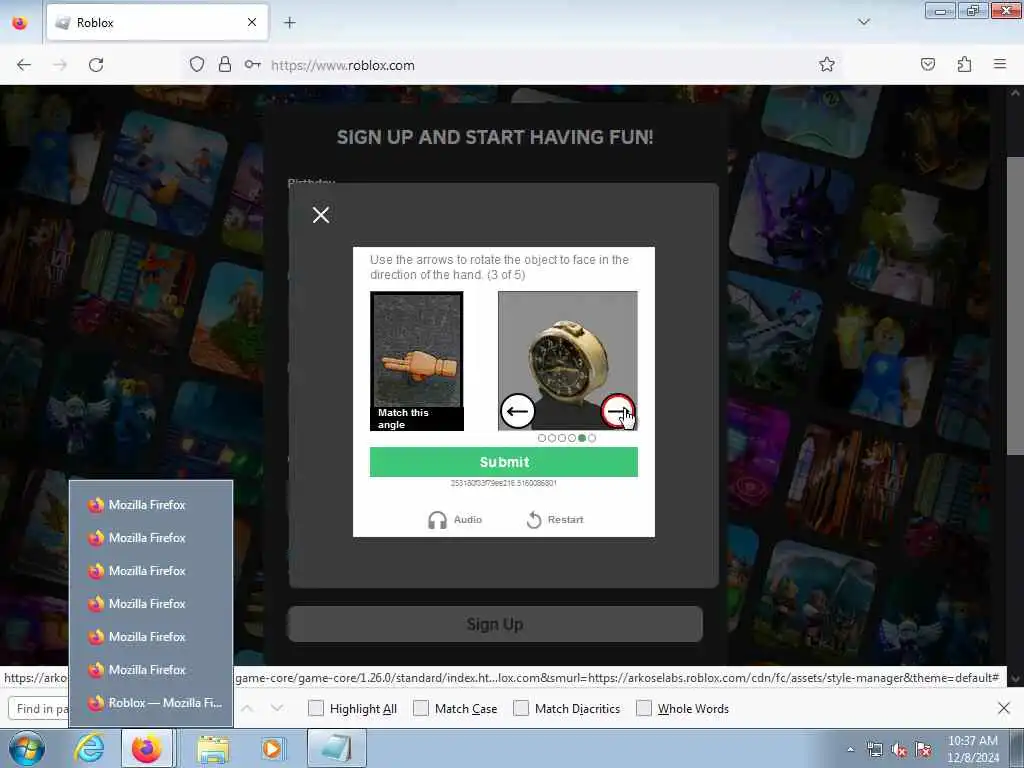This screenshot has width=1024, height=768.
Task: Switch to Audio challenge
Action: point(455,520)
